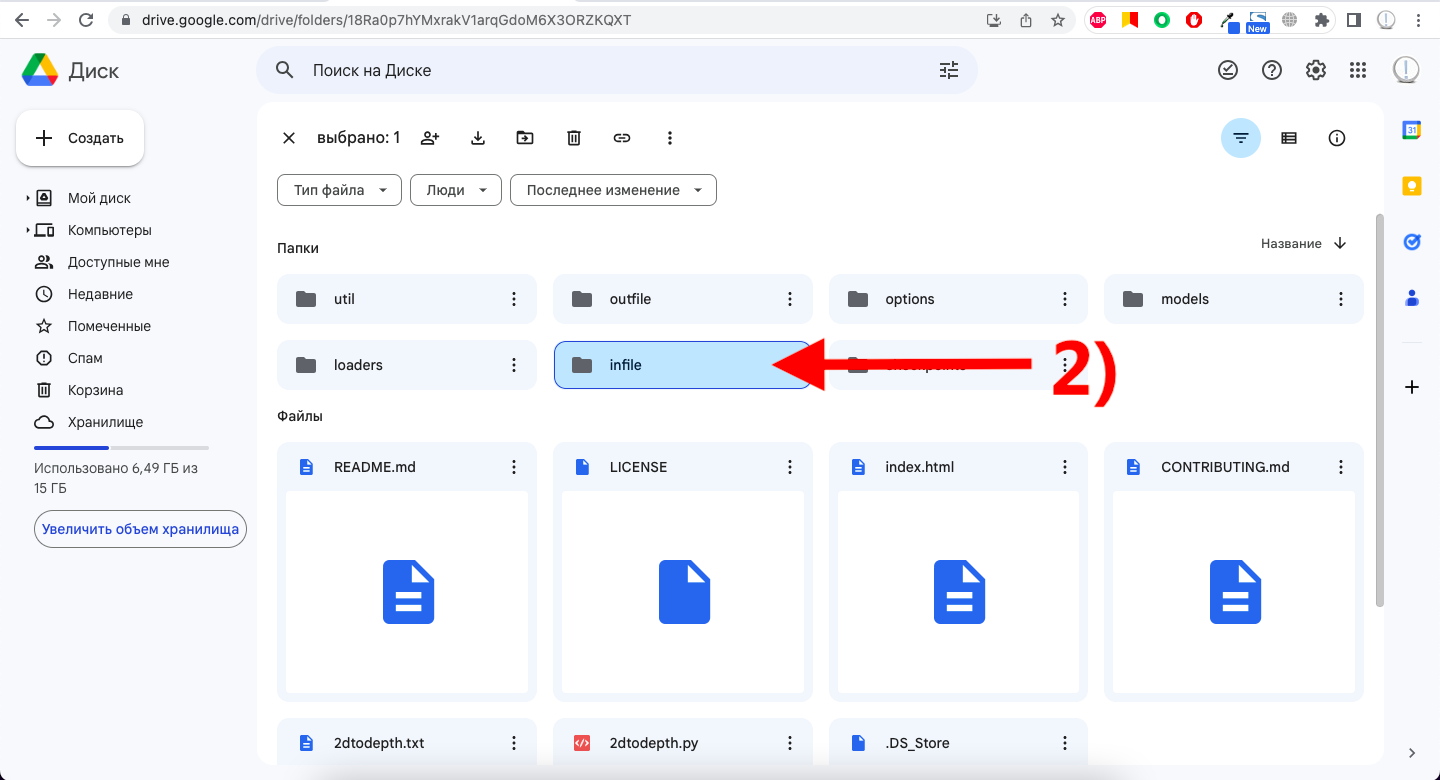1440x780 pixels.
Task: Click the vertical scrollbar of the file list
Action: click(1381, 410)
